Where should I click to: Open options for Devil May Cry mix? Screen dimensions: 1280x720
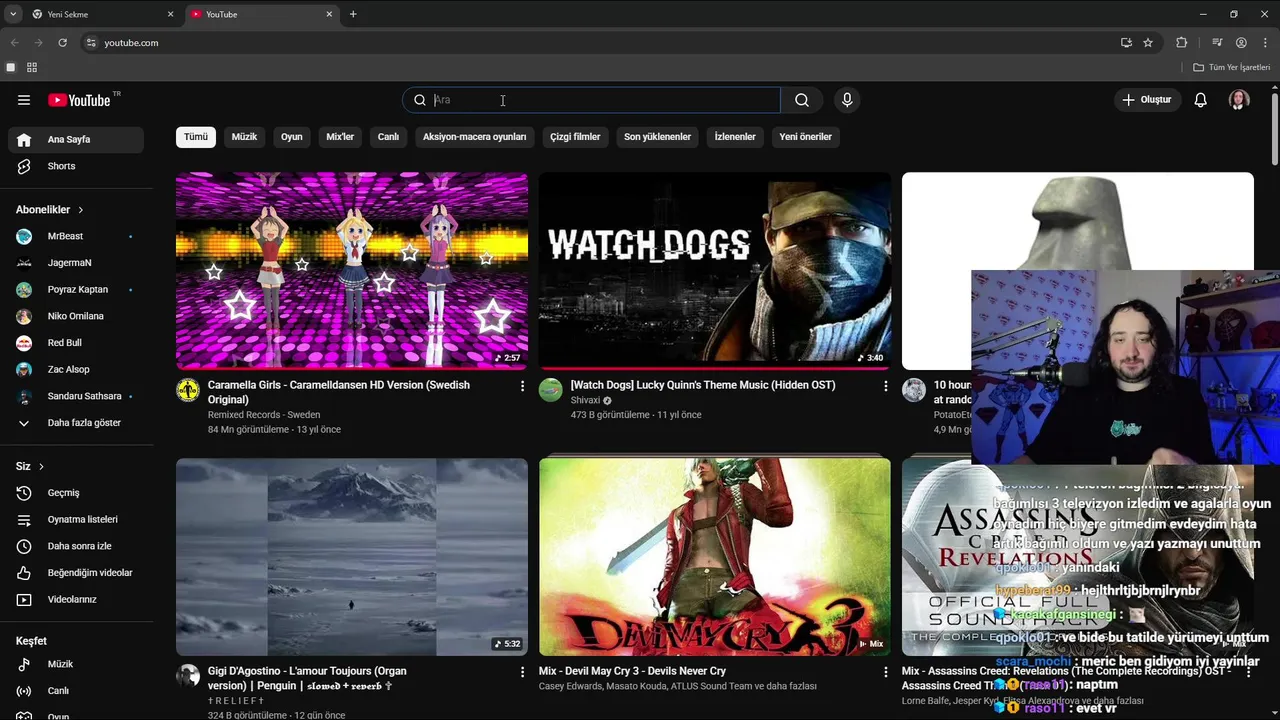click(x=885, y=672)
